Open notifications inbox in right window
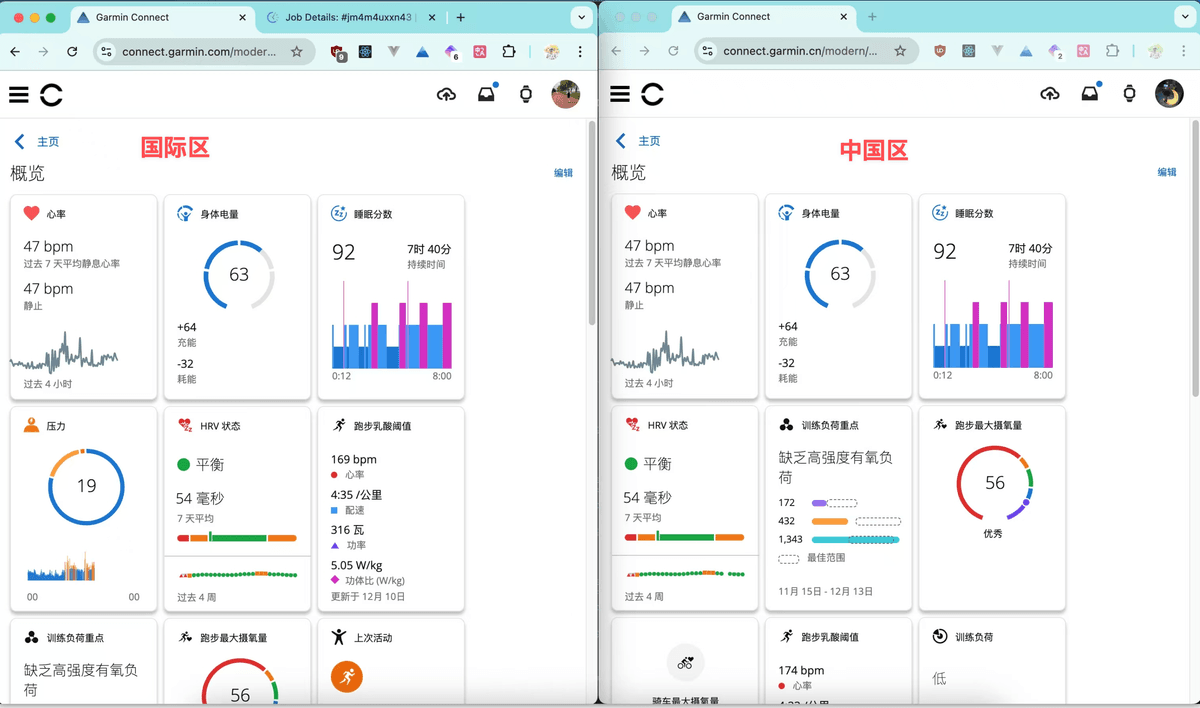Image resolution: width=1200 pixels, height=708 pixels. tap(1089, 94)
